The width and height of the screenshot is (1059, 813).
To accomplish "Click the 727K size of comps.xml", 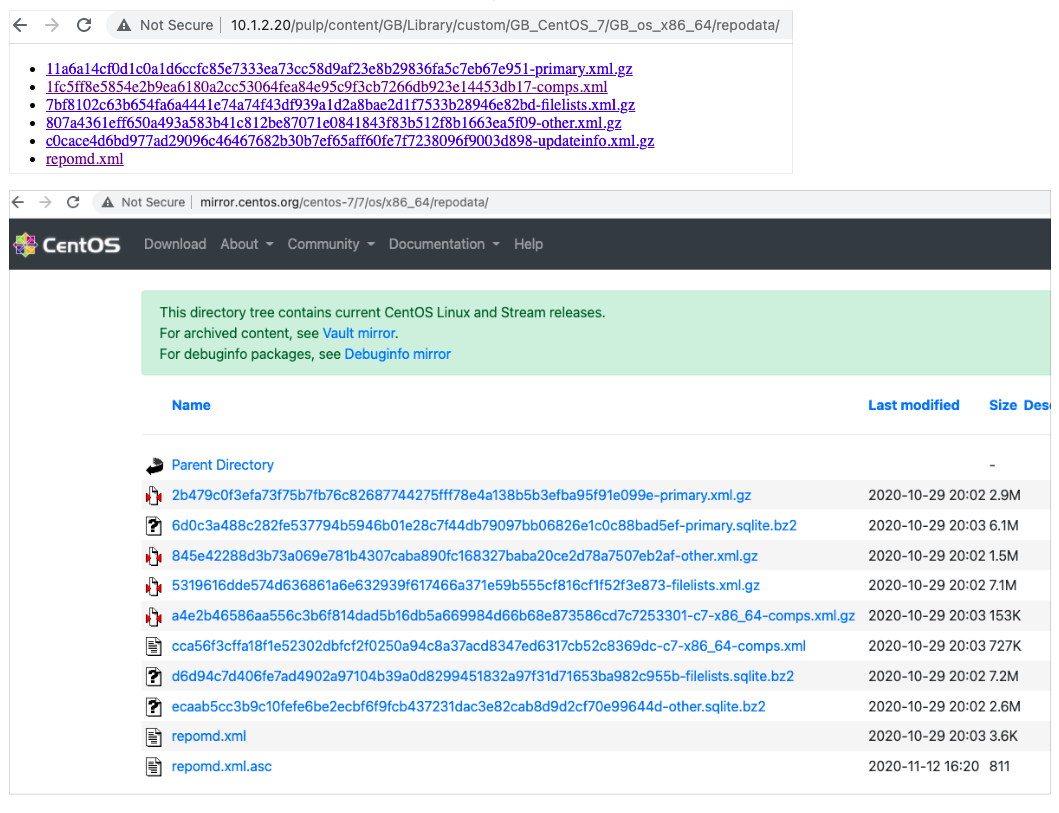I will (x=1006, y=646).
